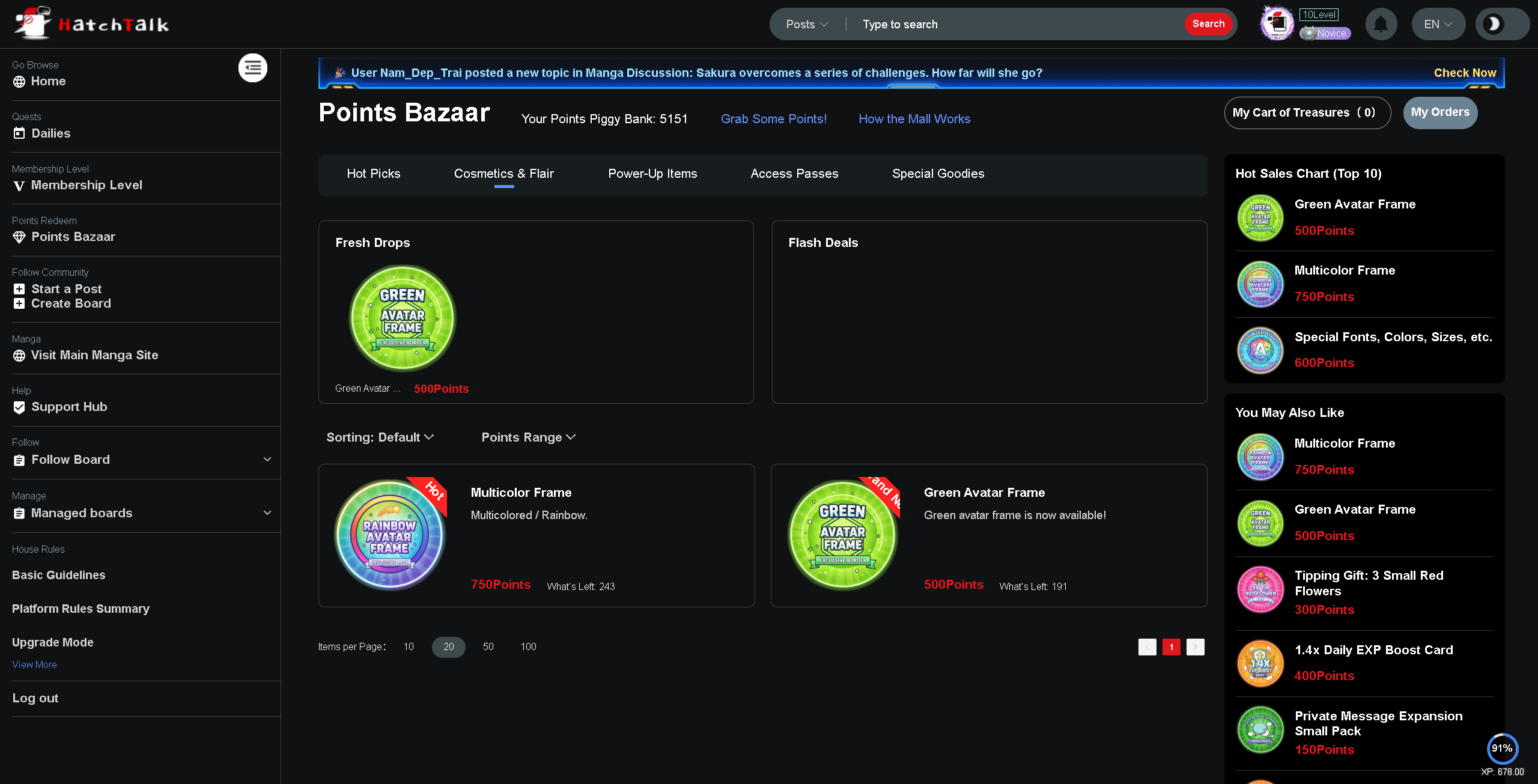The image size is (1538, 784).
Task: Collapse the sidebar menu icon
Action: [x=252, y=68]
